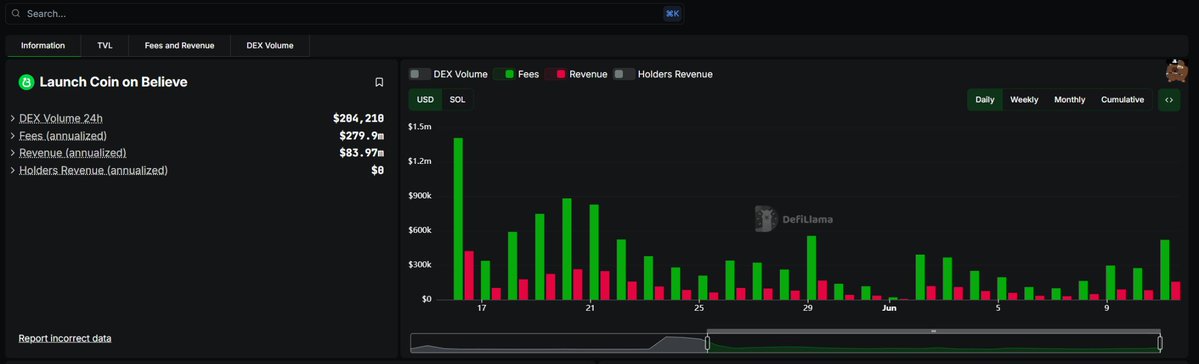Viewport: 1199px width, 364px height.
Task: Click the tallest red Revenue bar
Action: pyautogui.click(x=469, y=275)
